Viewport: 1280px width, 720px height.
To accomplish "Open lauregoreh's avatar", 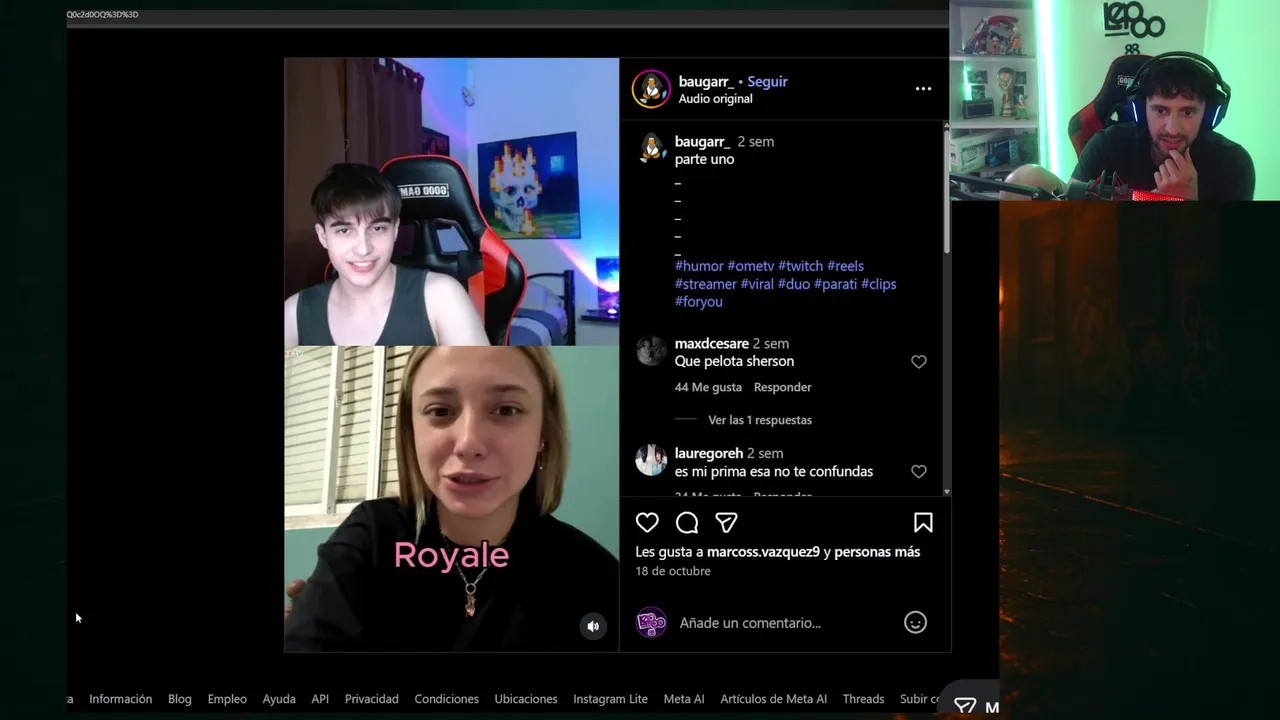I will pos(651,460).
